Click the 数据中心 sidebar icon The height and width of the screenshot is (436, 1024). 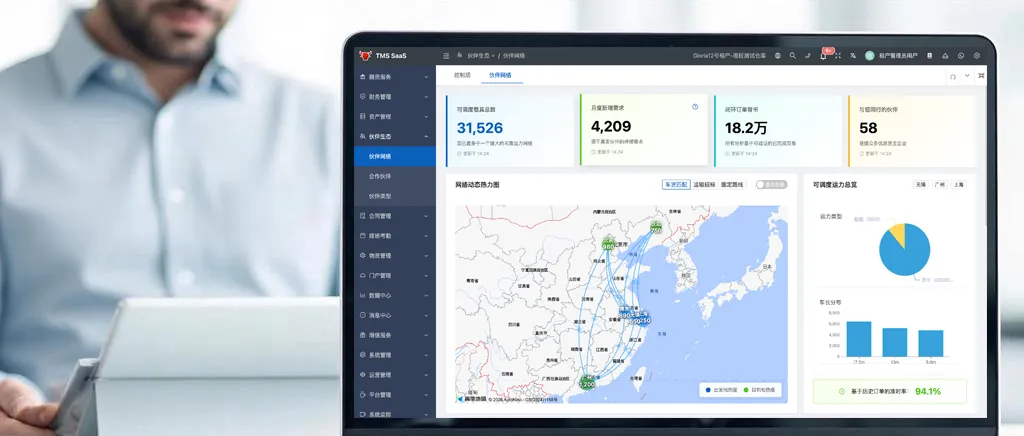tap(363, 295)
